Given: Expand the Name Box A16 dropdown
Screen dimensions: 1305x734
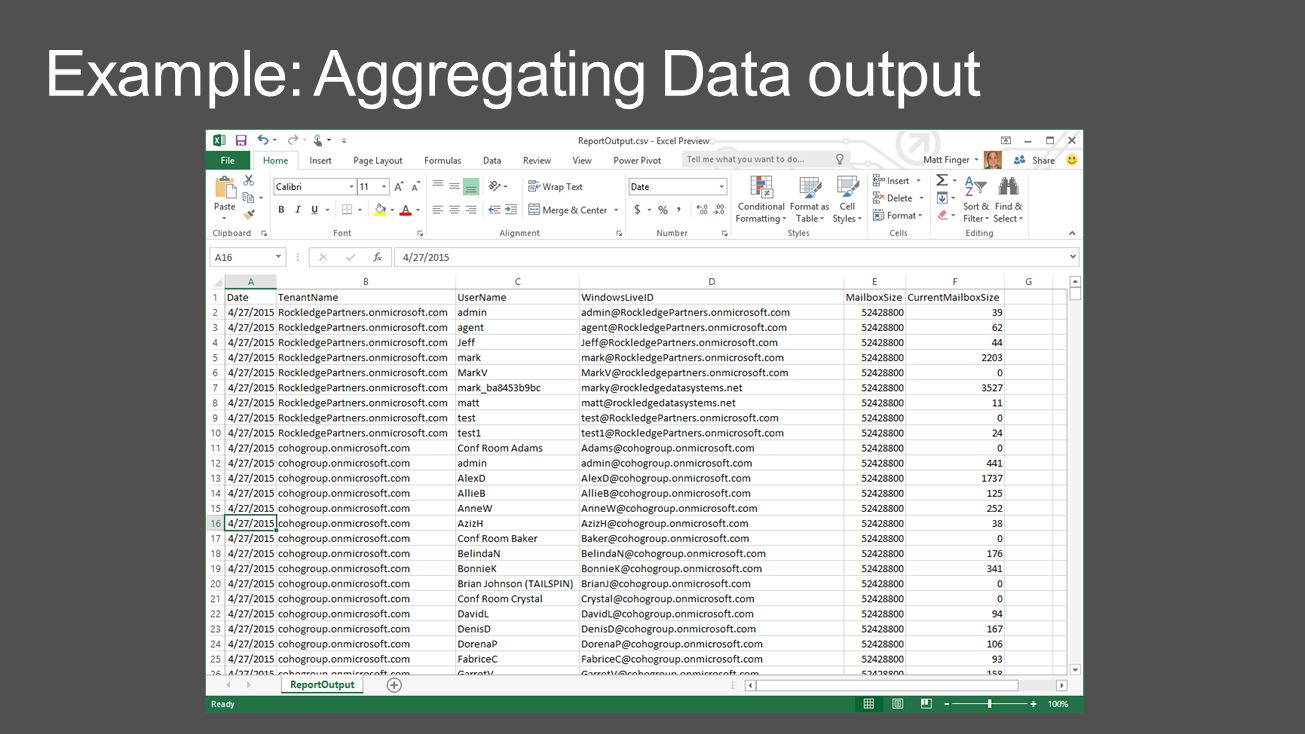Looking at the screenshot, I should [x=278, y=257].
